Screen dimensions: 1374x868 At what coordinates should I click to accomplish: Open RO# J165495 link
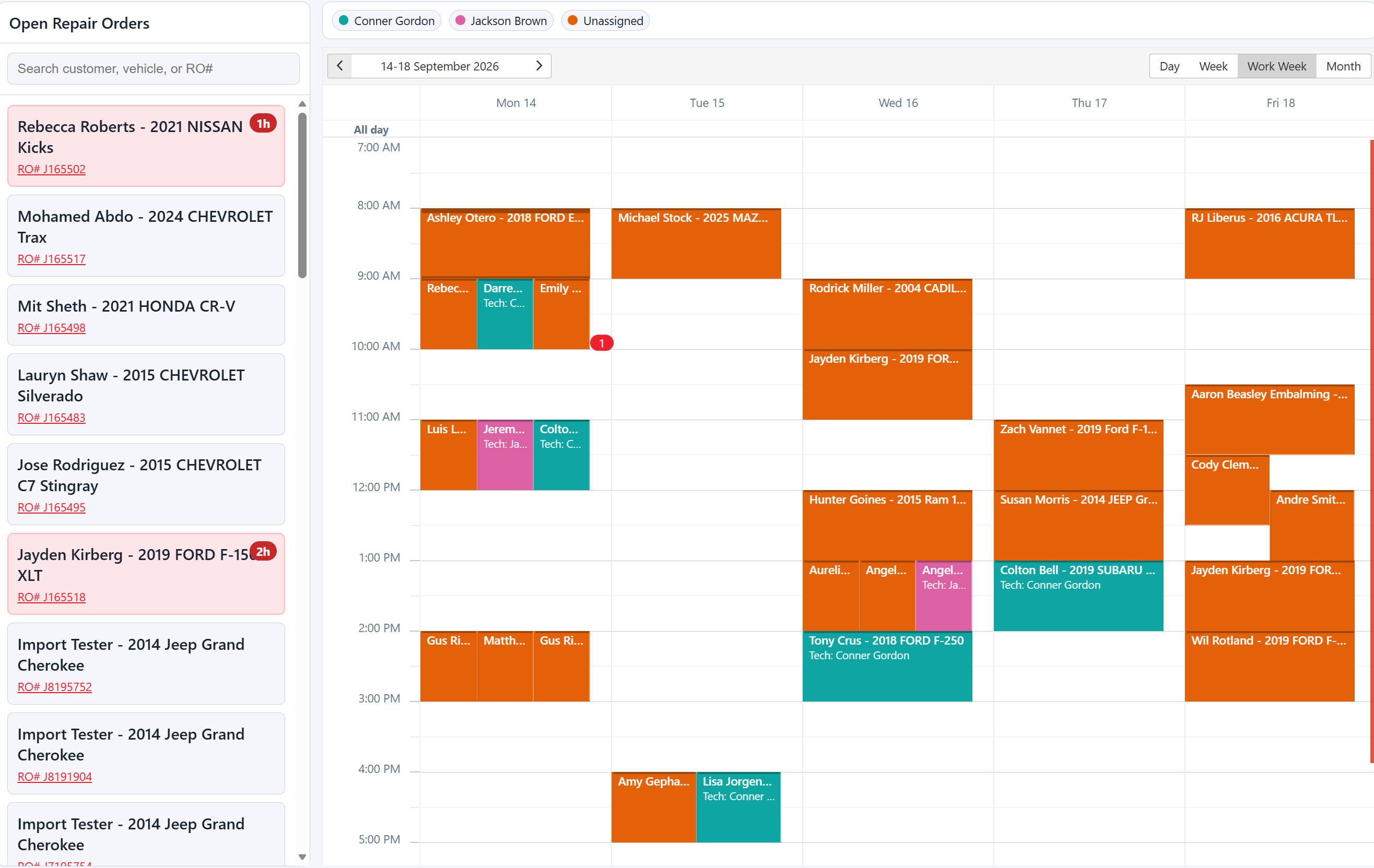click(51, 507)
